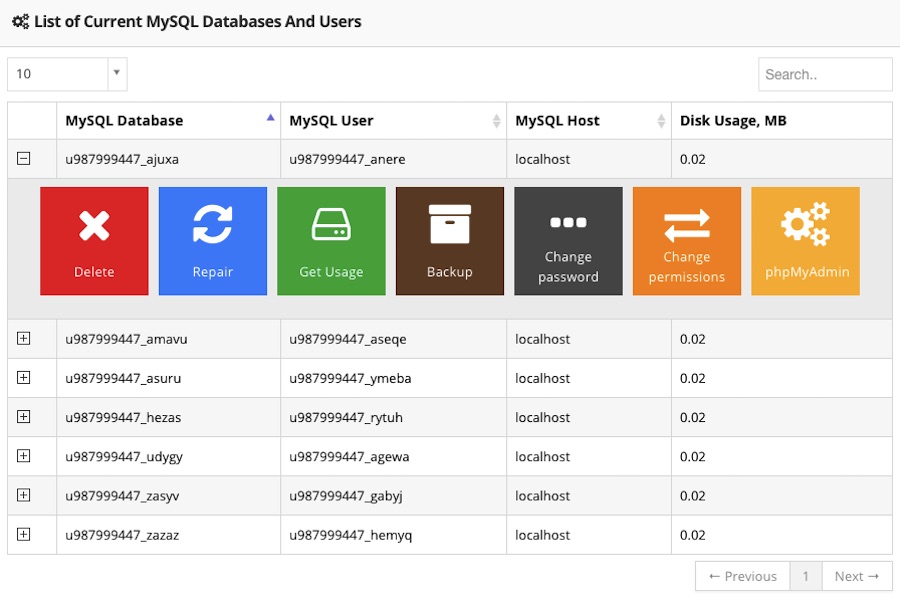Select the database name u987999447_hezas
This screenshot has width=900, height=599.
click(123, 417)
